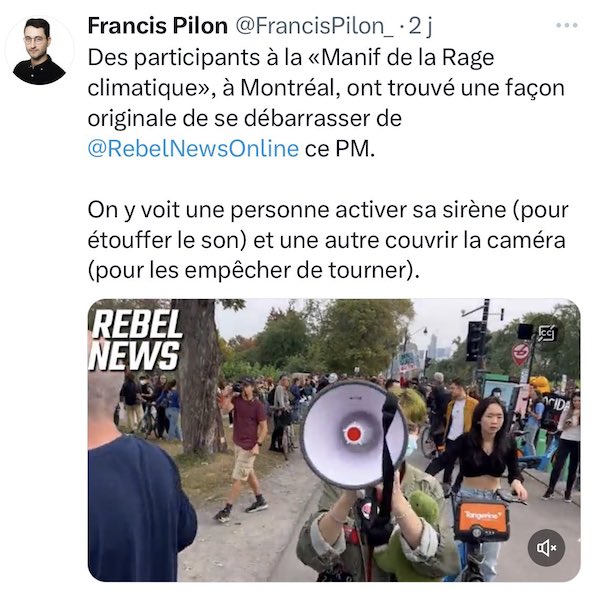Click the tweet's first paragraph about Manif de la Rage

[326, 103]
